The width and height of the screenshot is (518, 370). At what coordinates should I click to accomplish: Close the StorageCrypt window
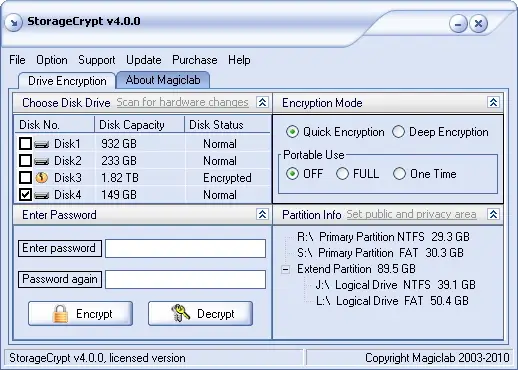click(x=479, y=24)
